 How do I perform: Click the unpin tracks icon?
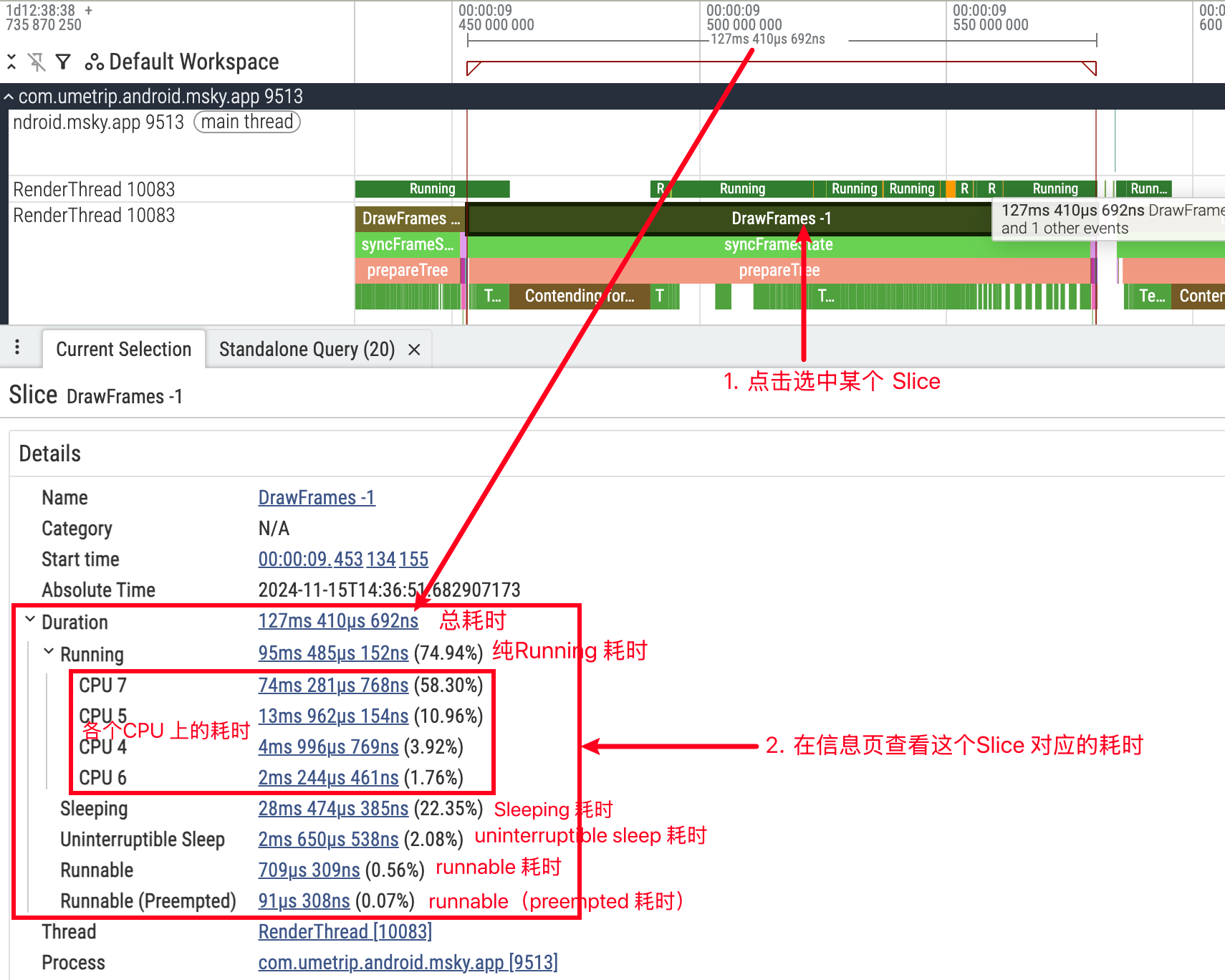tap(37, 62)
